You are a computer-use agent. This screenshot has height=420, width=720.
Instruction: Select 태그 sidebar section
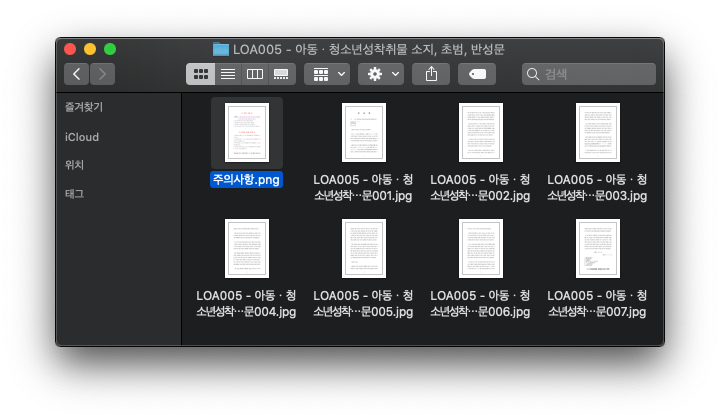pyautogui.click(x=74, y=194)
